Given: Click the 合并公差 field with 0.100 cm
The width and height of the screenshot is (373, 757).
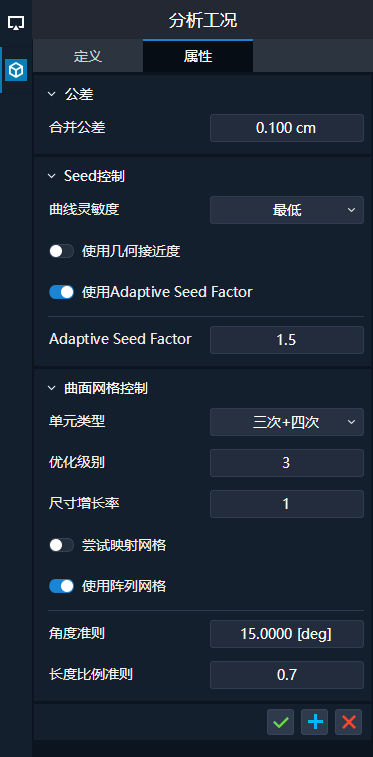Looking at the screenshot, I should (x=287, y=128).
